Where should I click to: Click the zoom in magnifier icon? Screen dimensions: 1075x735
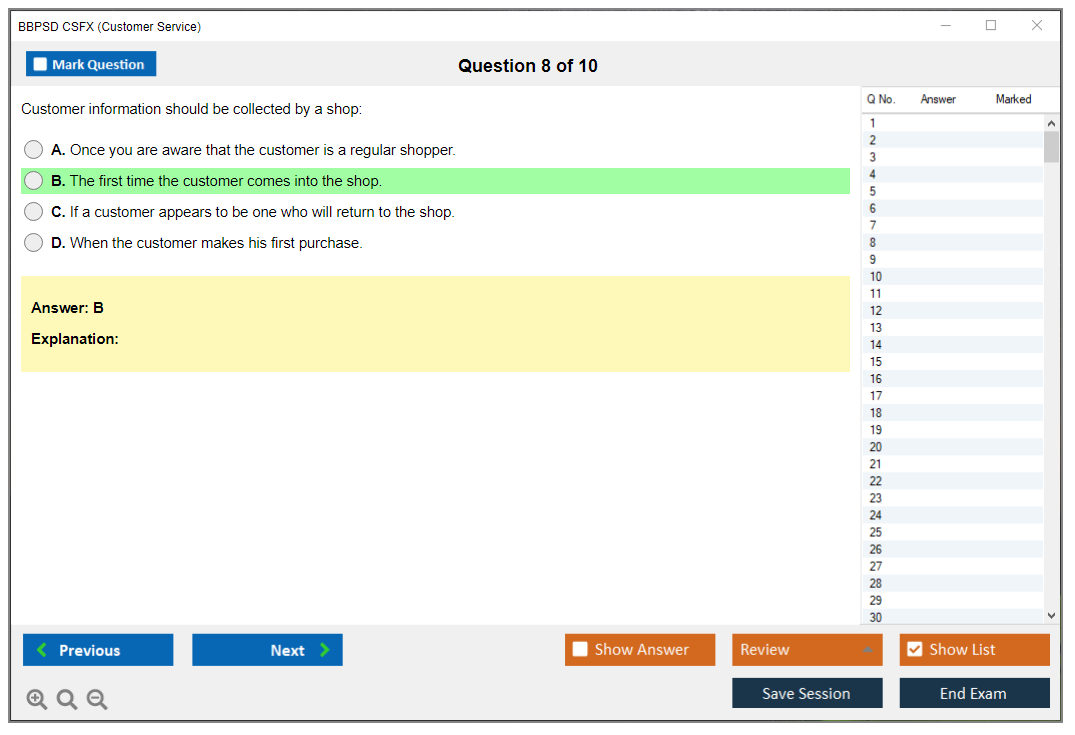(37, 700)
